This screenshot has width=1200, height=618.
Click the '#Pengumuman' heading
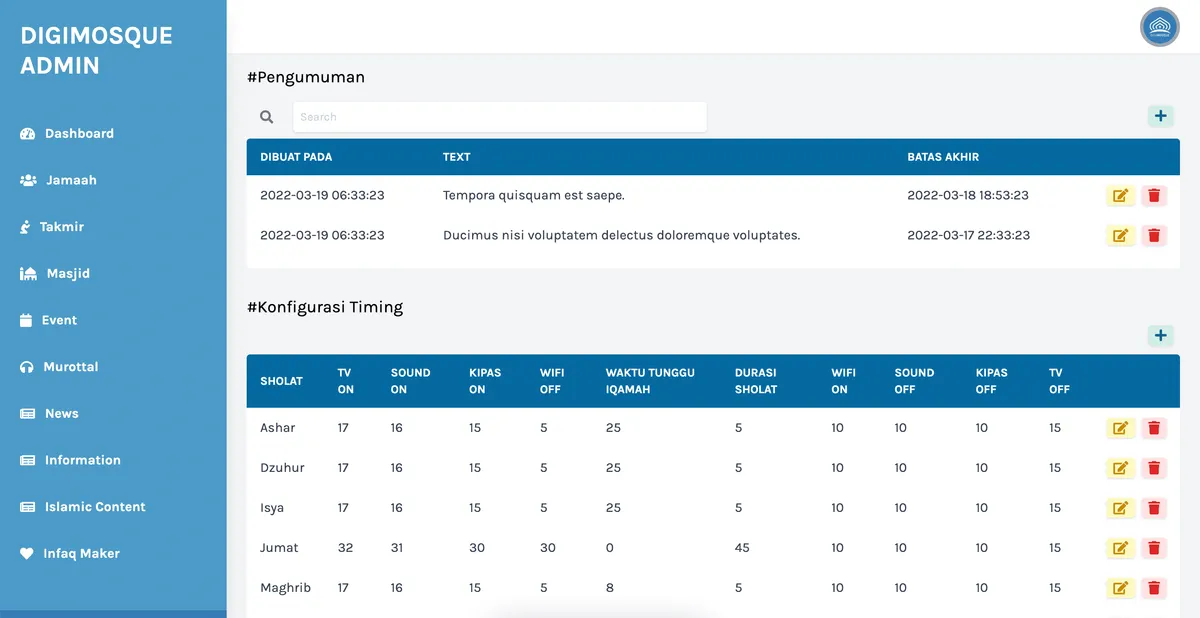point(306,77)
